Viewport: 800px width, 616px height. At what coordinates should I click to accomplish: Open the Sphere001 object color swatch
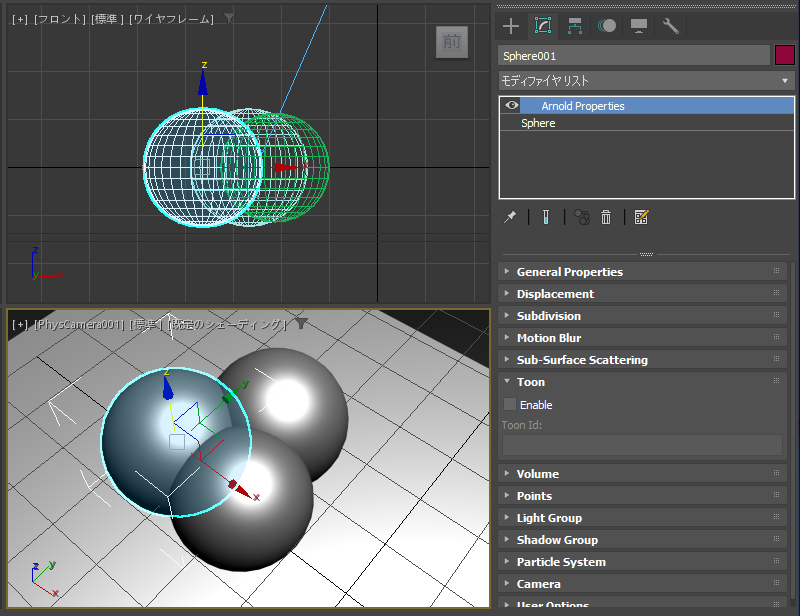(785, 55)
